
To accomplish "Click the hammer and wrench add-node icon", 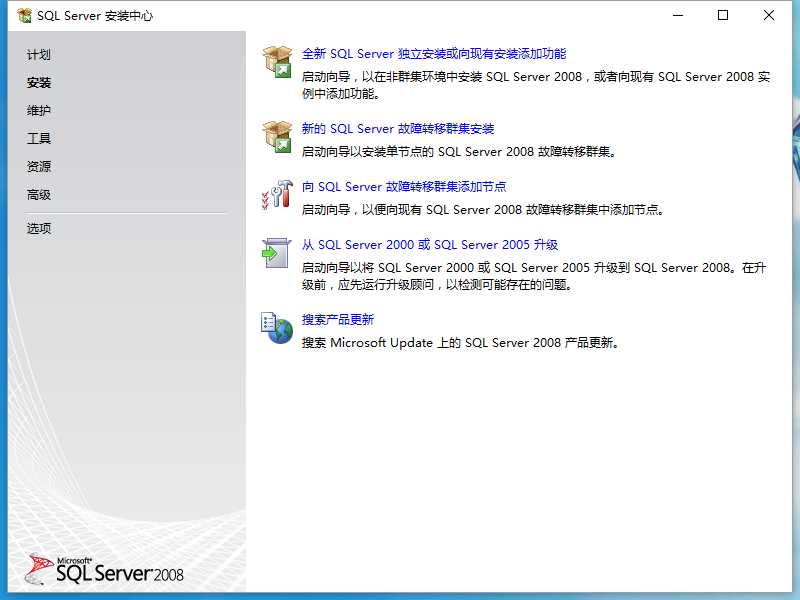I will point(277,194).
